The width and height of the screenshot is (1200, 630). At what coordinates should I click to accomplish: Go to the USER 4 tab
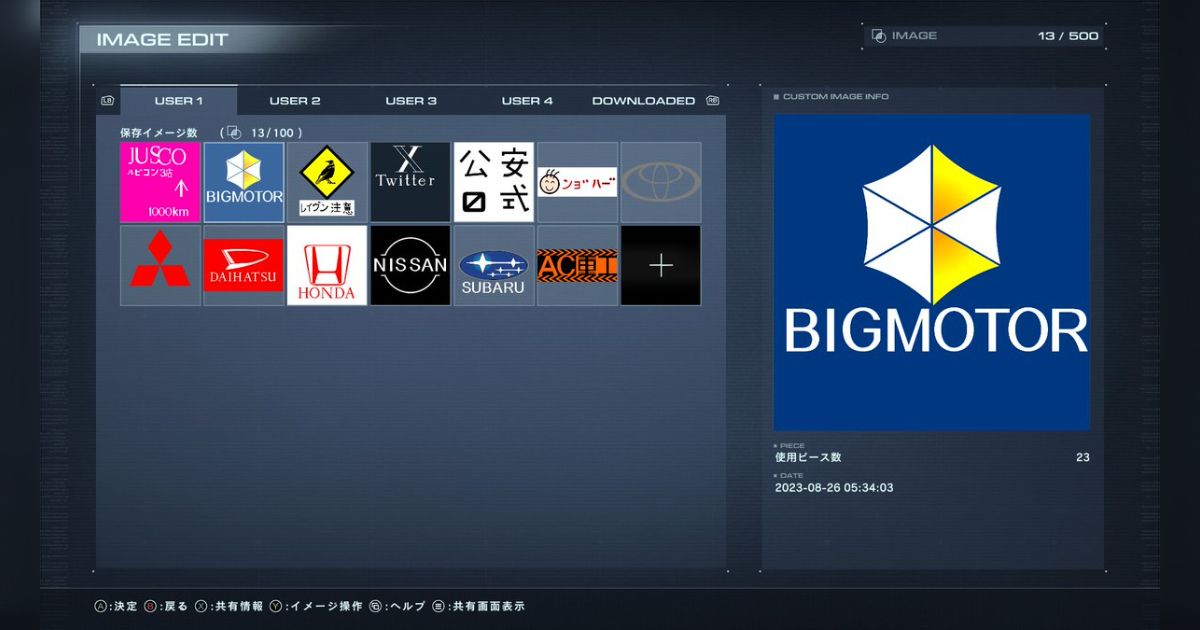click(527, 101)
